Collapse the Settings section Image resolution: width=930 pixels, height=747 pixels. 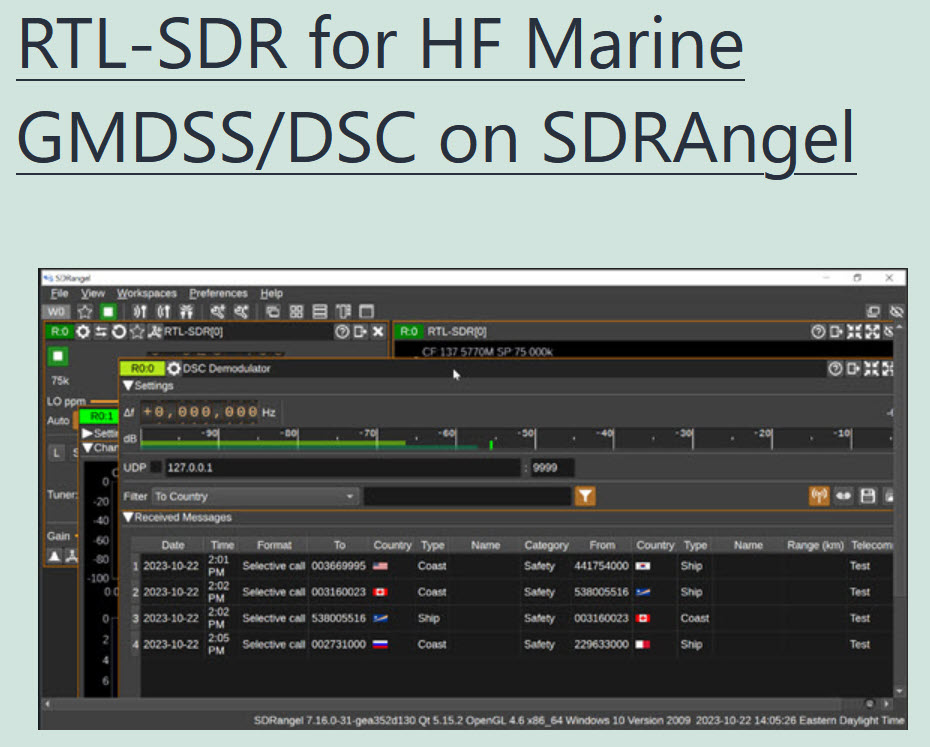pyautogui.click(x=128, y=386)
